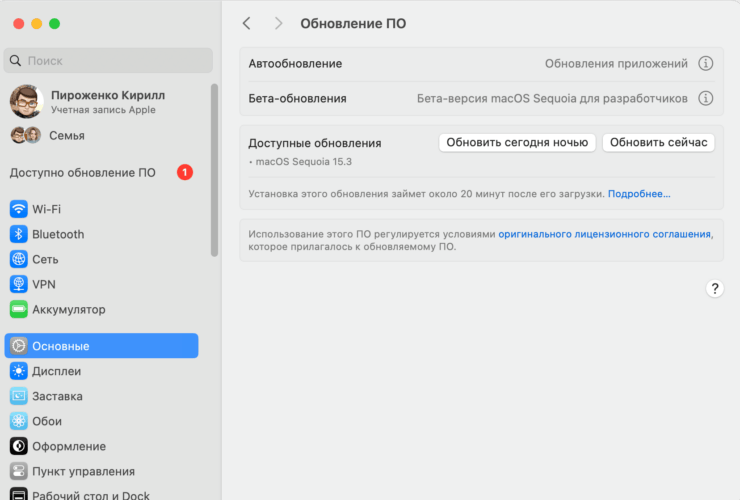Click Обновить сейчас button
This screenshot has width=740, height=500.
pyautogui.click(x=658, y=143)
